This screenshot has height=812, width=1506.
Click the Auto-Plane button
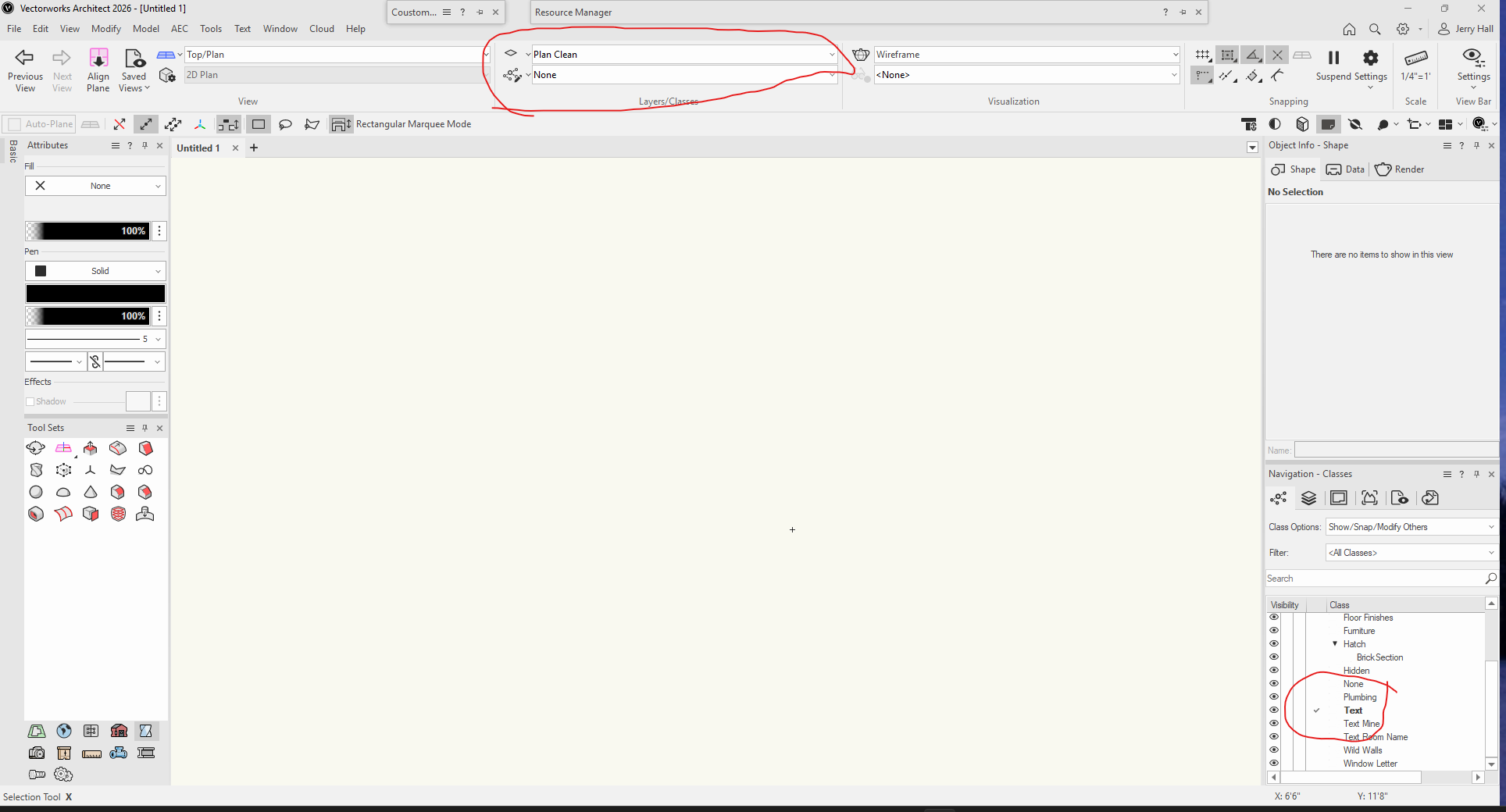click(41, 124)
